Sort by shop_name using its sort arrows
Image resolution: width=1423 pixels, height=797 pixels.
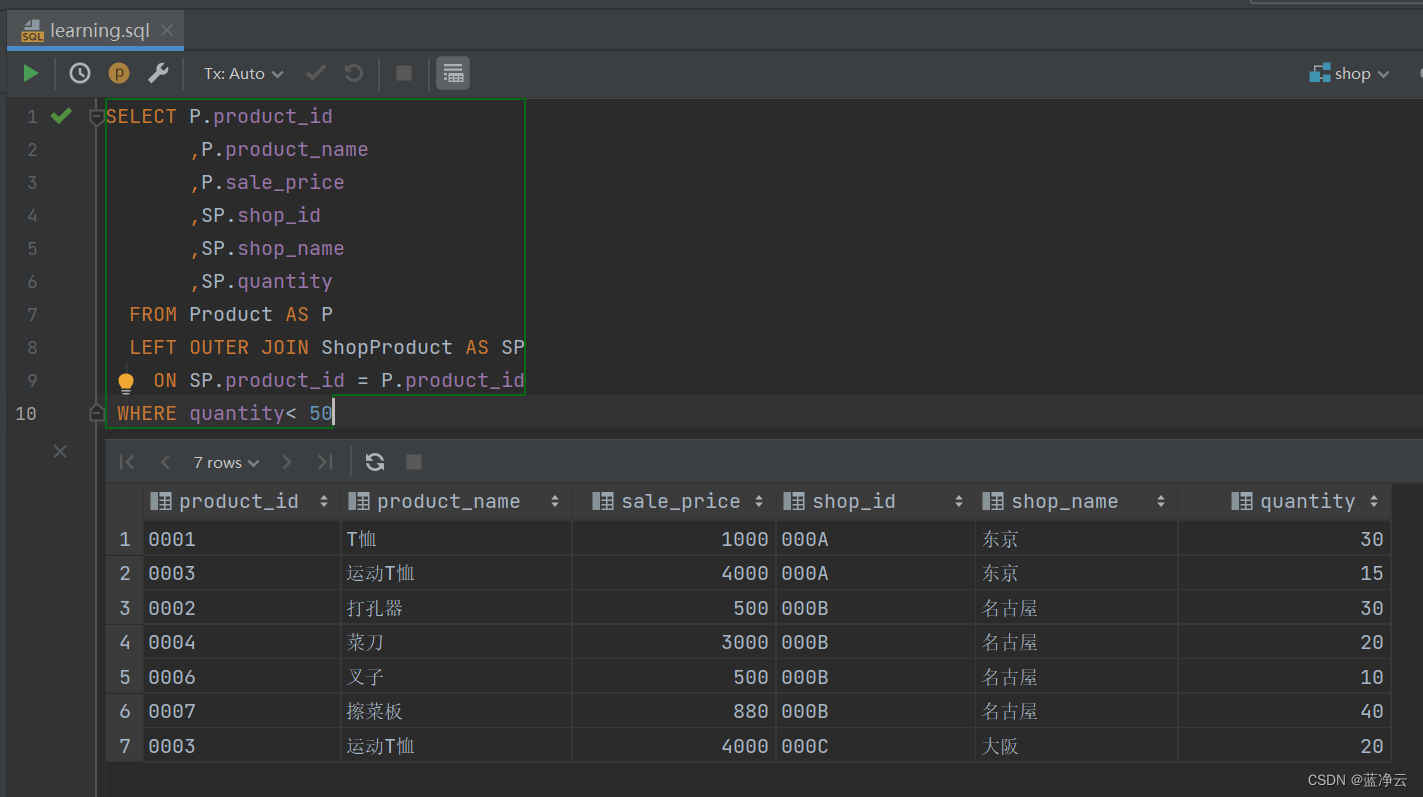[x=1161, y=502]
